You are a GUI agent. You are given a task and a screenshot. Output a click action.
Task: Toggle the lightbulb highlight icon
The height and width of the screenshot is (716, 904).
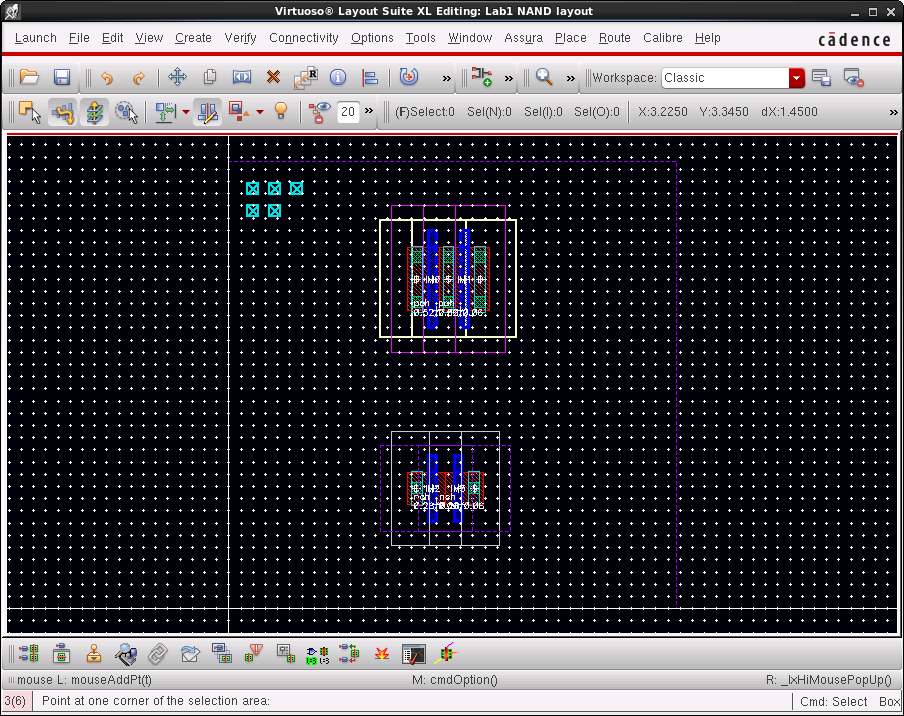click(281, 111)
